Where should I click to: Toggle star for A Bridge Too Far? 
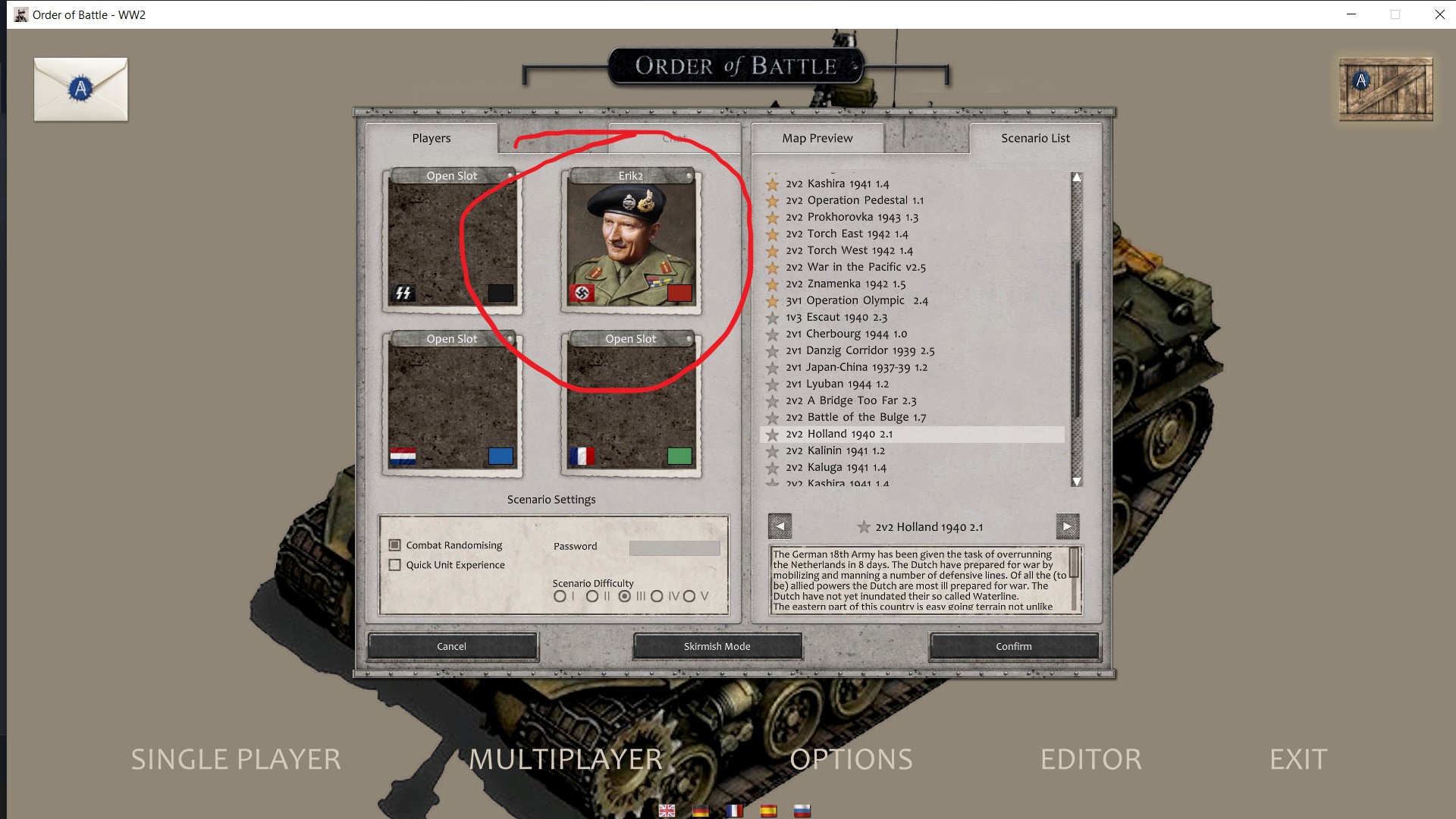772,400
